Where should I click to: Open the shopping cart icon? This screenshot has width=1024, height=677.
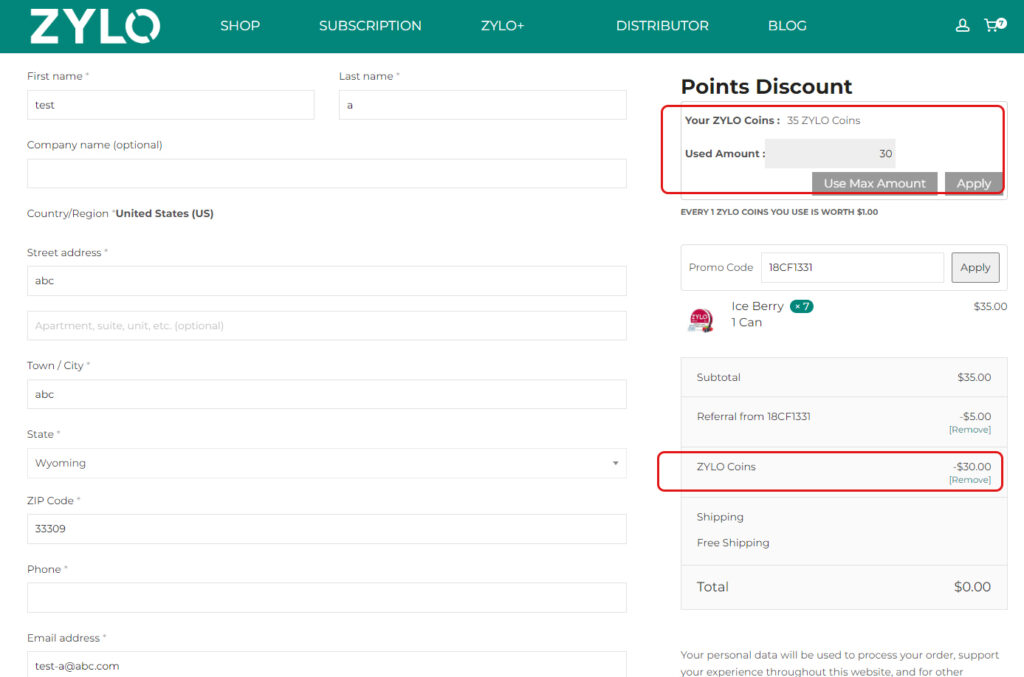pos(993,26)
